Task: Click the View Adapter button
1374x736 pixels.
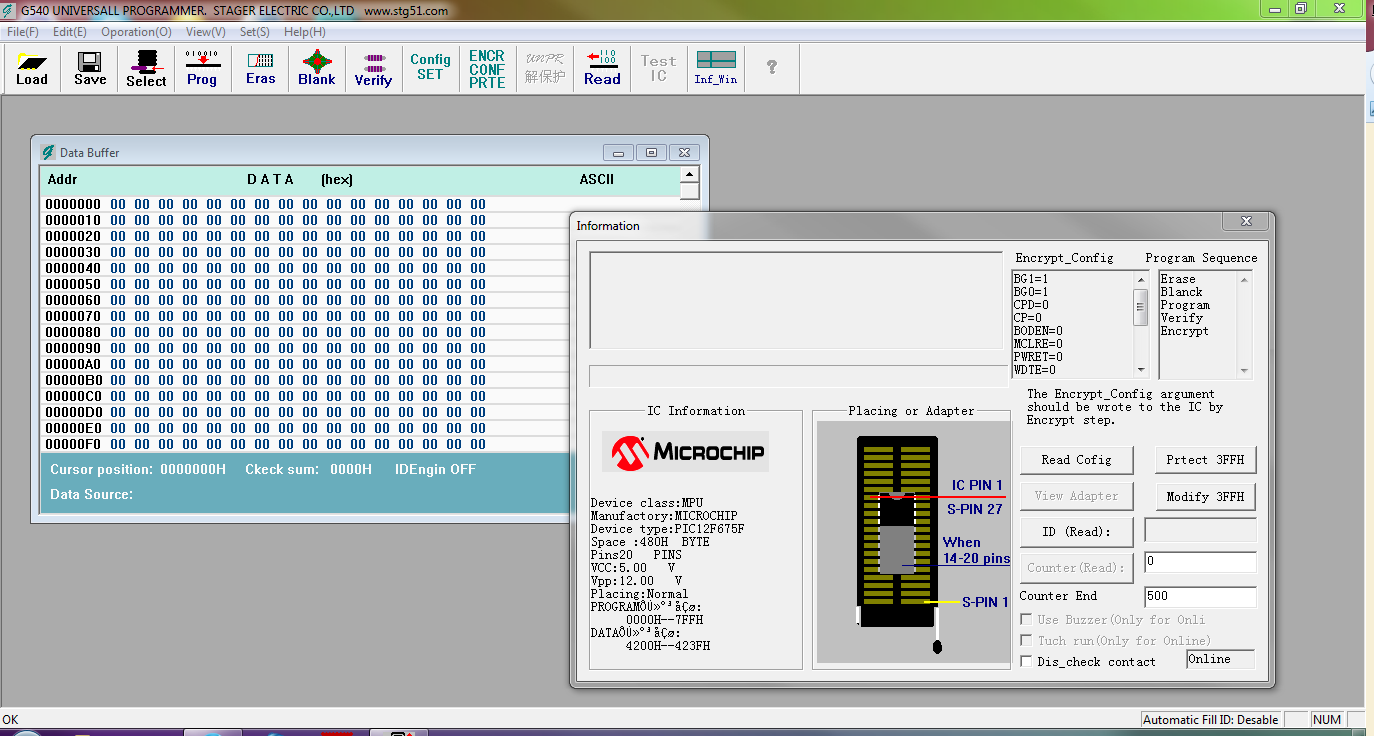Action: (1076, 496)
